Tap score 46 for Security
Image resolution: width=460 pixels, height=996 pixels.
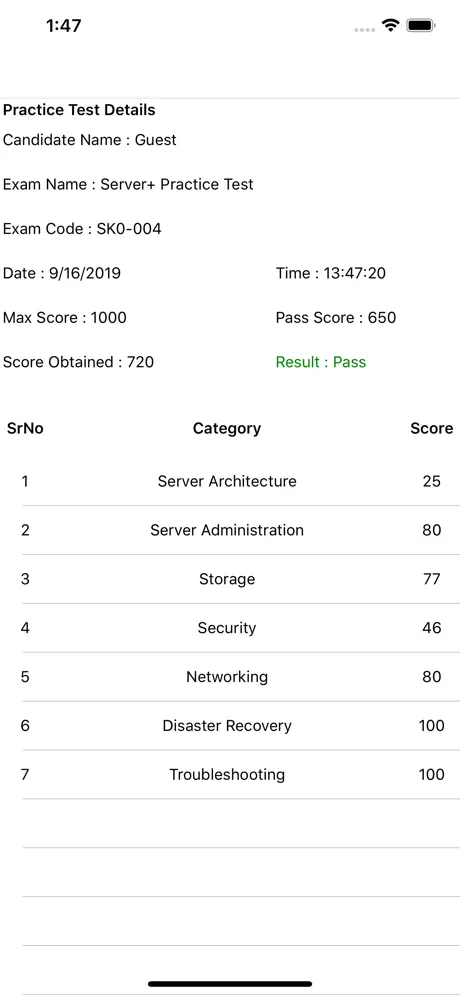point(431,628)
